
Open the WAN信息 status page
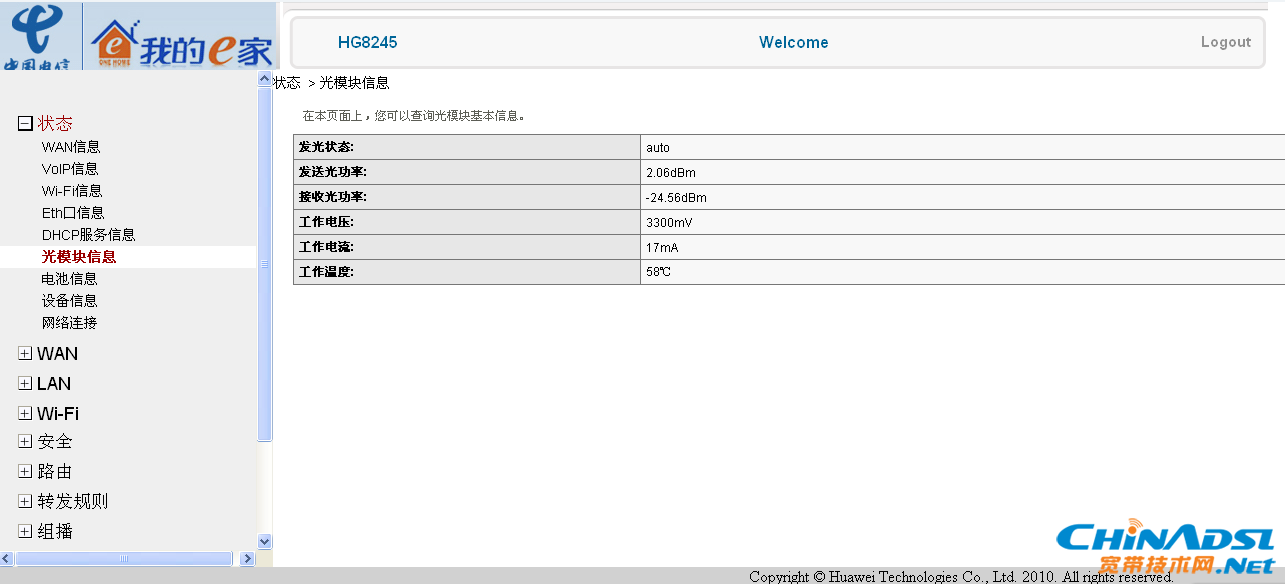71,147
